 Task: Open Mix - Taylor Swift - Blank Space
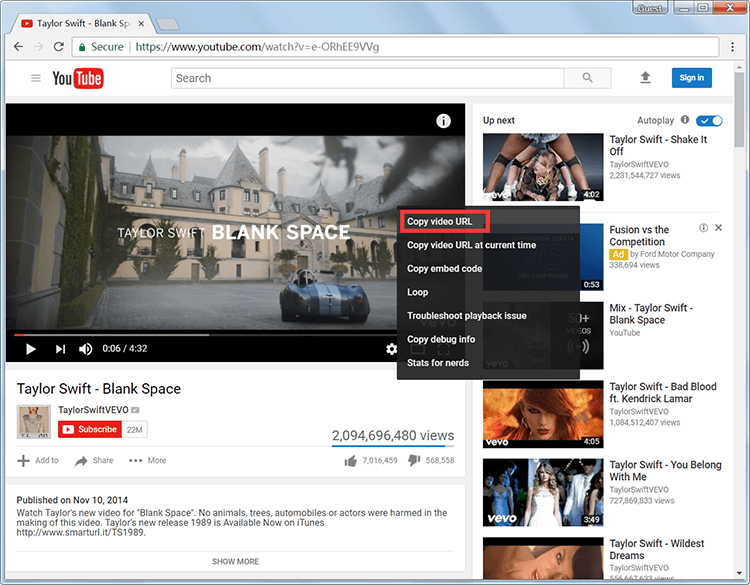click(651, 314)
